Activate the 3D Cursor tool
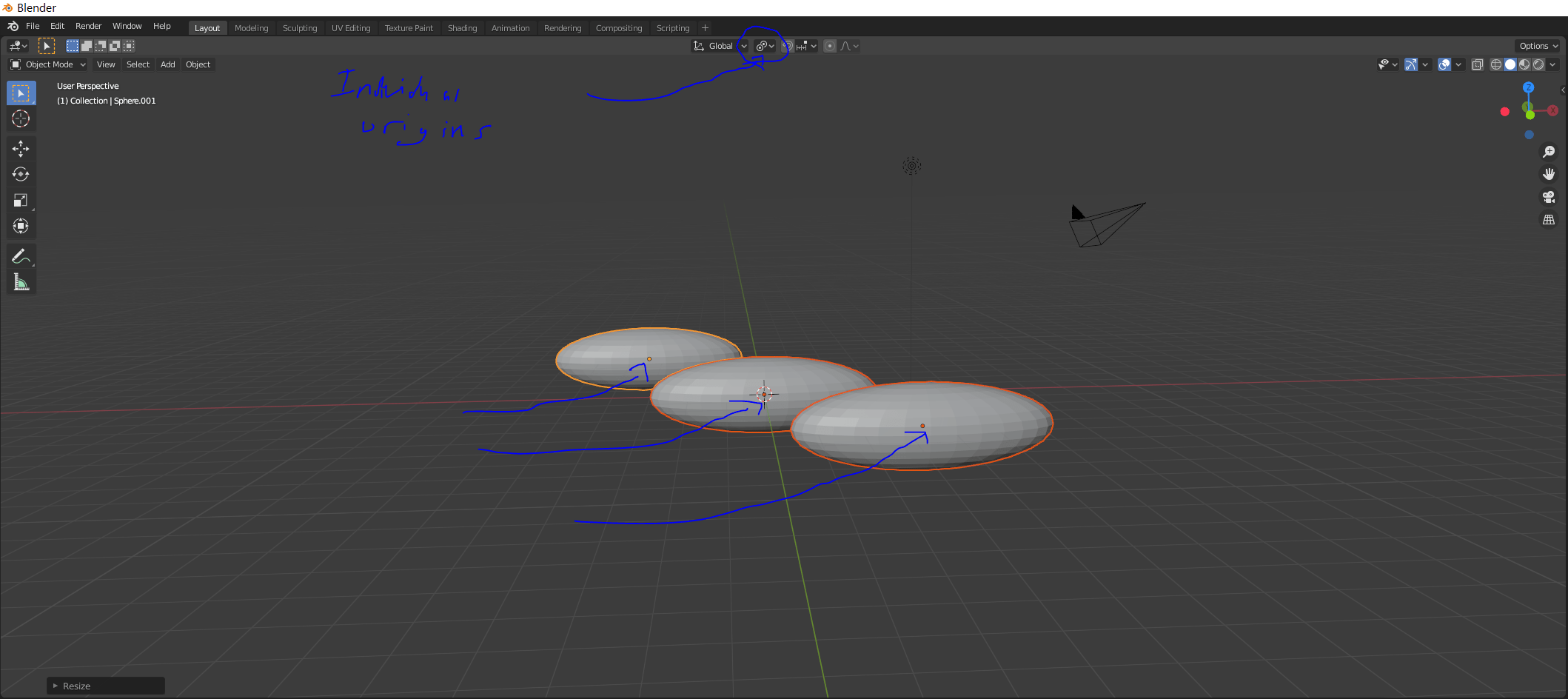Viewport: 1568px width, 699px height. click(x=21, y=118)
